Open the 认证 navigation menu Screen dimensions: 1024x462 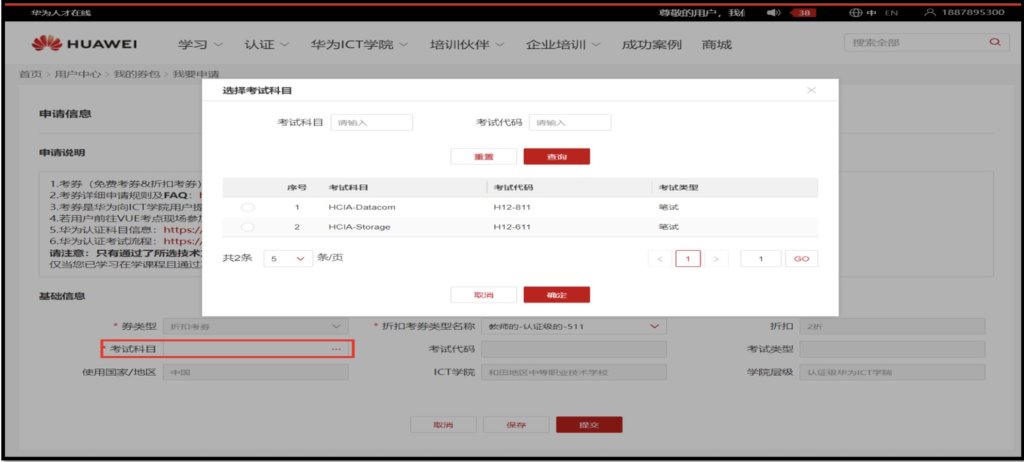pos(267,45)
